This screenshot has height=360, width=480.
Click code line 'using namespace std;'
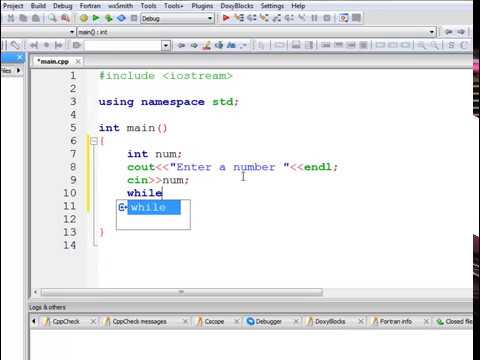coord(169,102)
